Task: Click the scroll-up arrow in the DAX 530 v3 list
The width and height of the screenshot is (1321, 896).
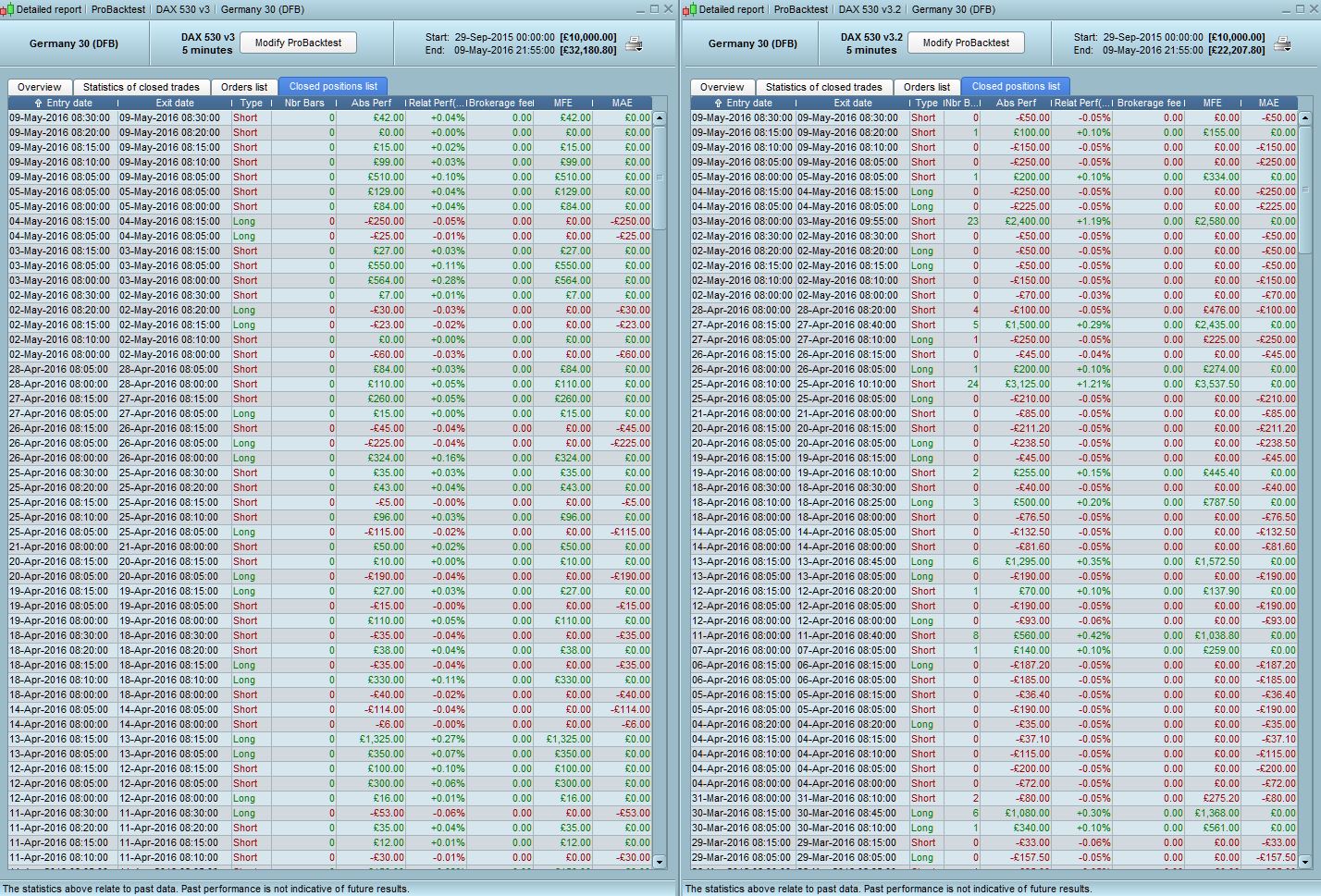Action: [x=660, y=118]
